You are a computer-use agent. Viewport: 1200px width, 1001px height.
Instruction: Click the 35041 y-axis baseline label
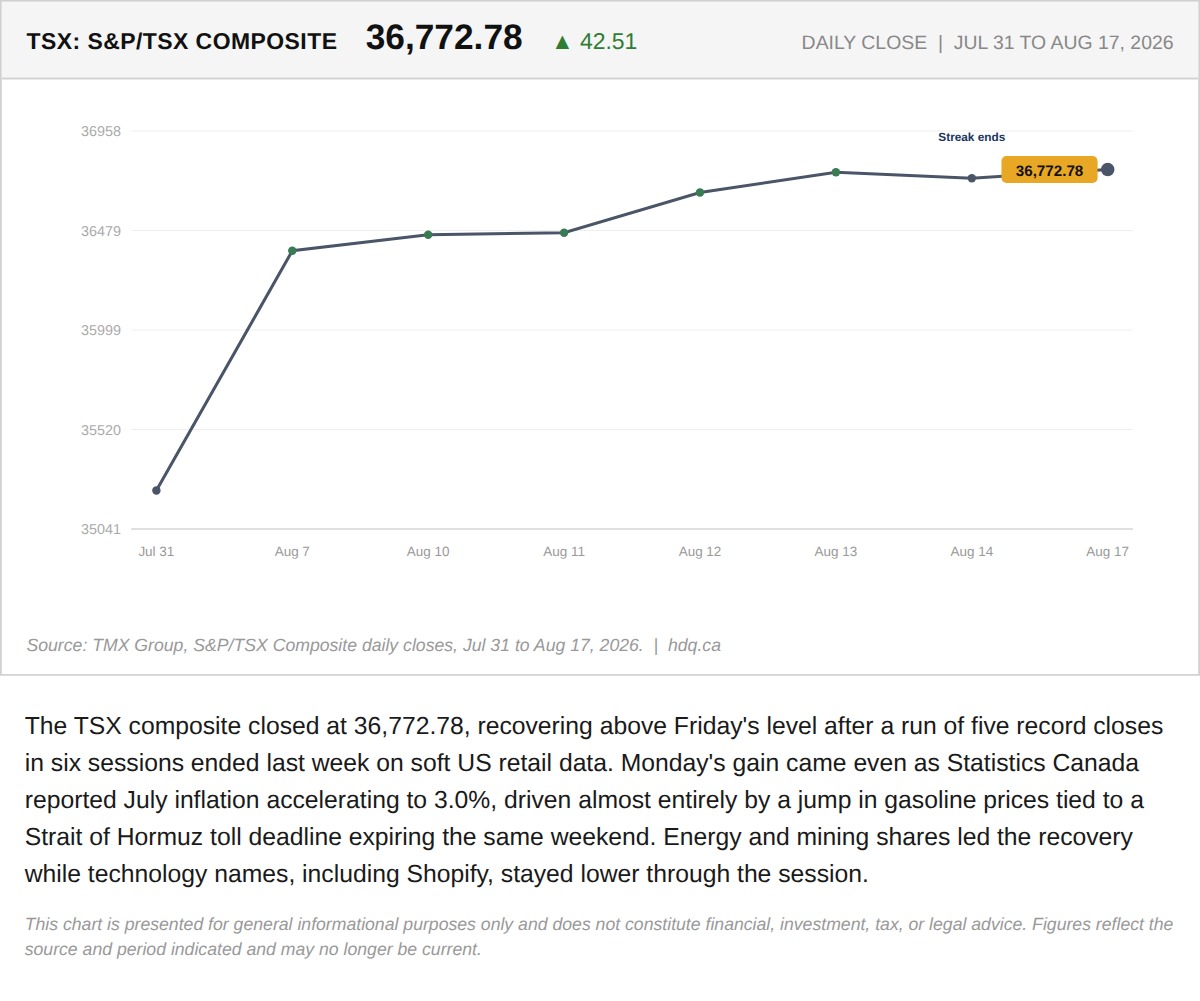coord(101,529)
